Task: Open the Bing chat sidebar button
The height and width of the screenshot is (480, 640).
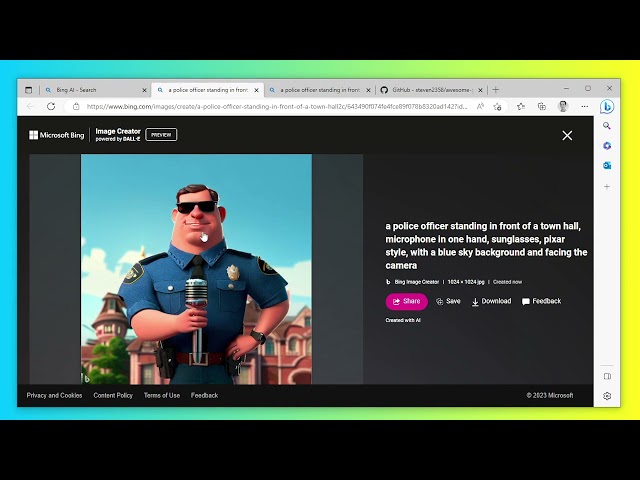Action: [x=607, y=107]
